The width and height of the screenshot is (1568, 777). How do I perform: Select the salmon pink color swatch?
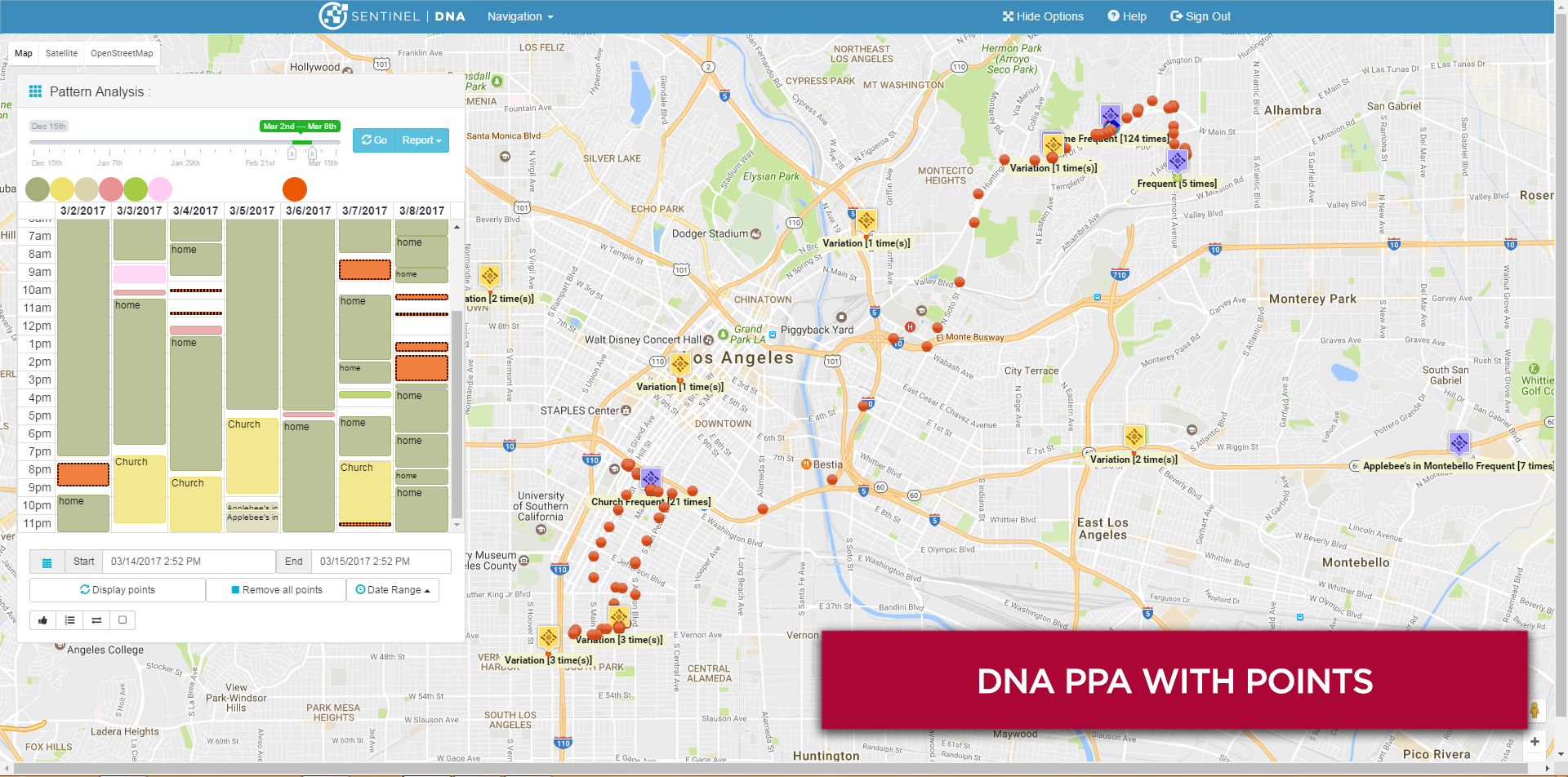(x=111, y=189)
